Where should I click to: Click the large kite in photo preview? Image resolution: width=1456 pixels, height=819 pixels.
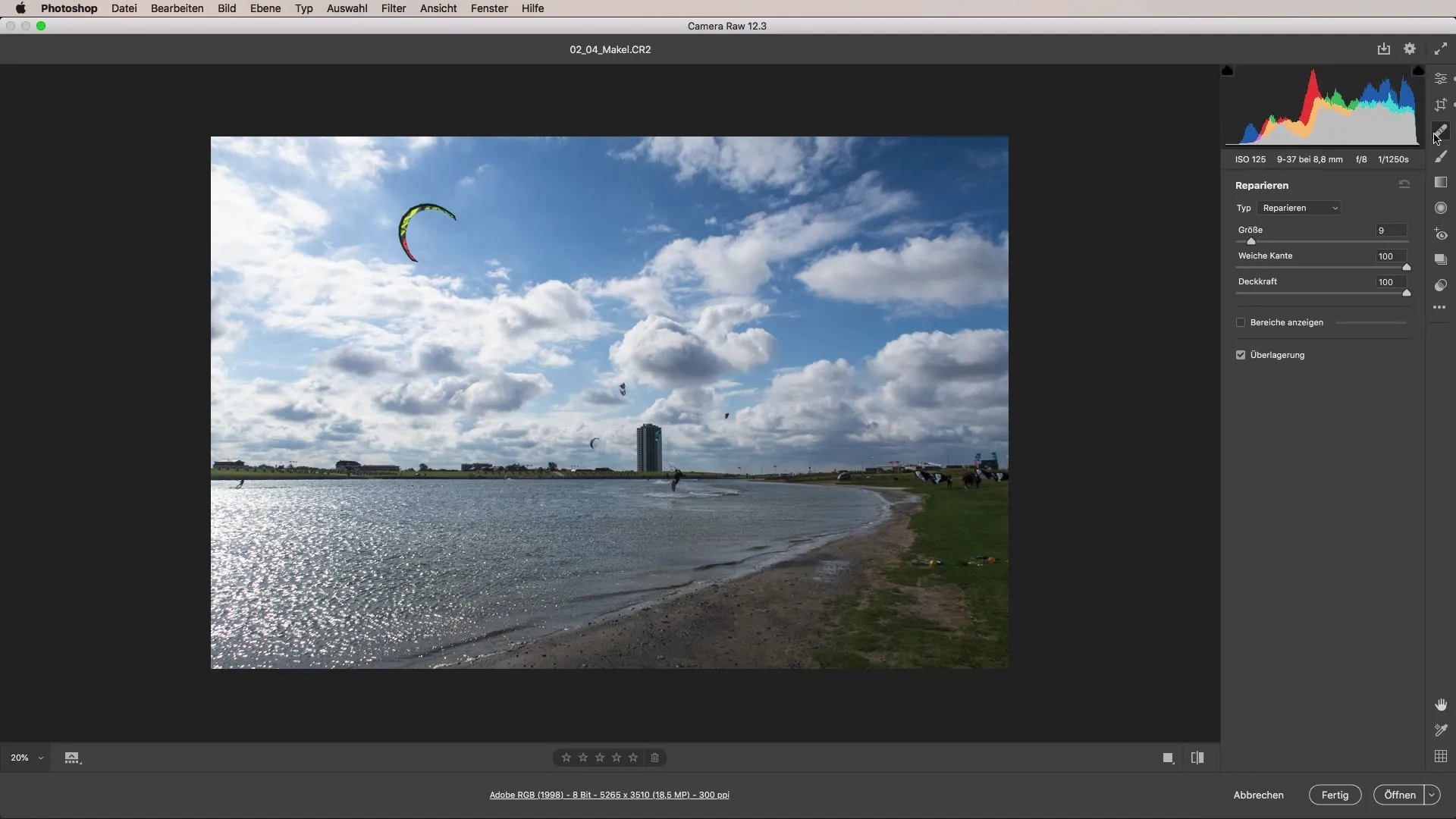click(x=426, y=231)
